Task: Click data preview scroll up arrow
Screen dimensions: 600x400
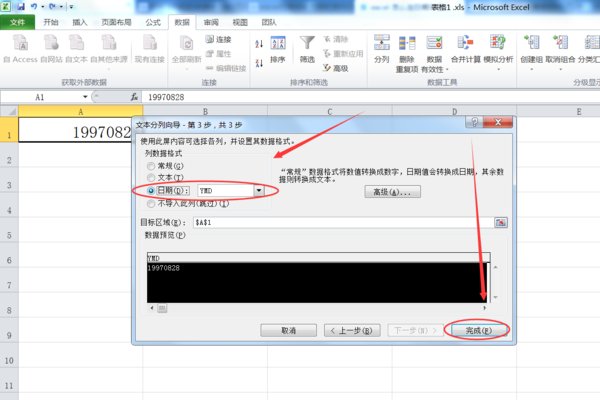Action: pos(496,267)
